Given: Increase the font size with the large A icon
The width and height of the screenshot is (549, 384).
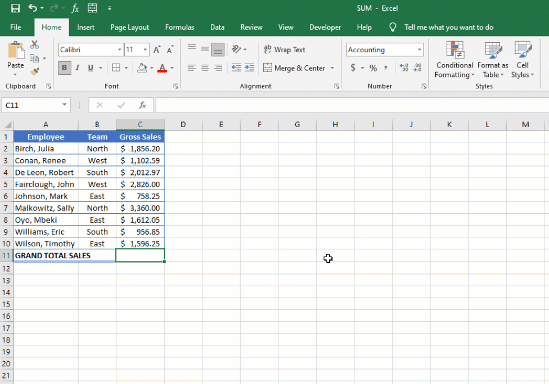Looking at the screenshot, I should 157,50.
